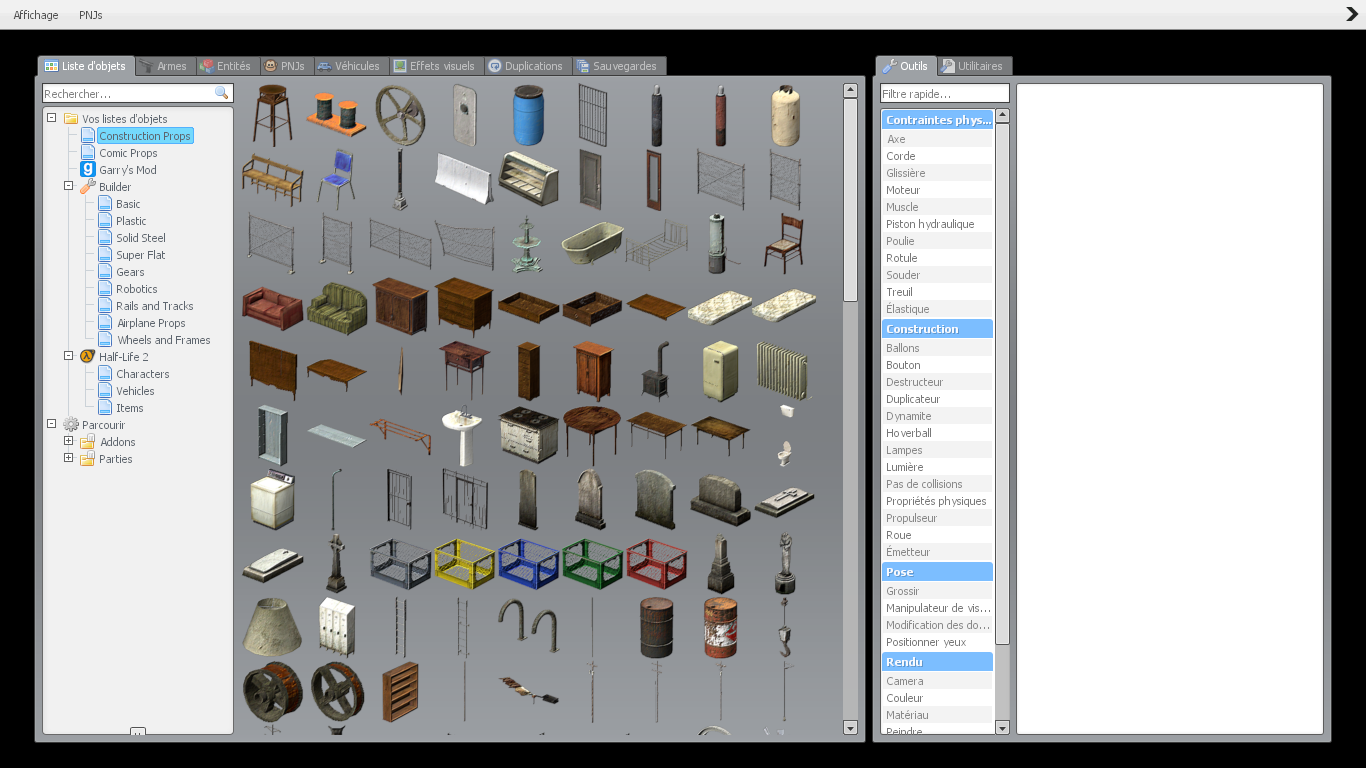The width and height of the screenshot is (1366, 768).
Task: Expand the Parties folder
Action: [x=69, y=458]
